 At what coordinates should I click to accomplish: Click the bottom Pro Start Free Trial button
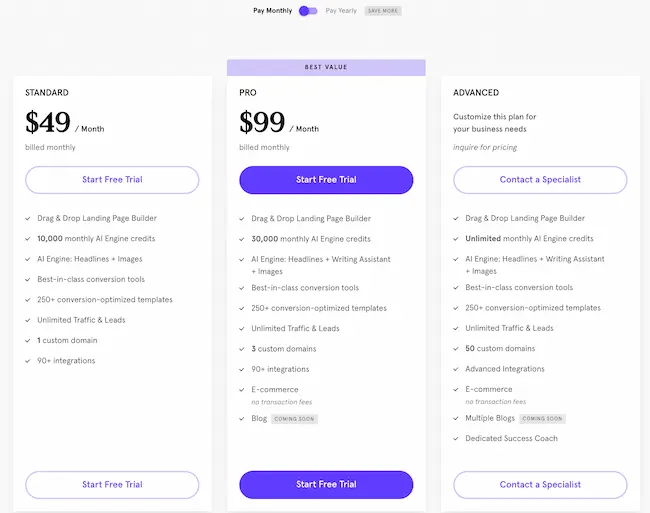pyautogui.click(x=326, y=485)
